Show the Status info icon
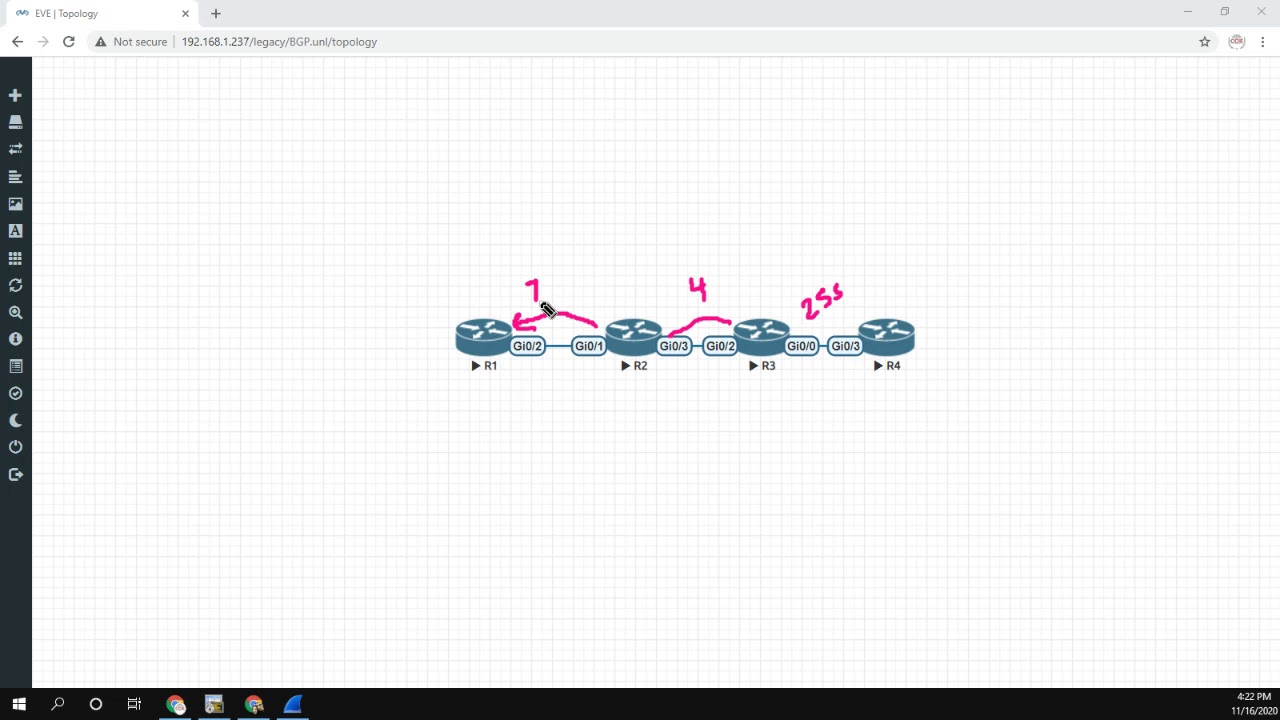 pos(15,339)
